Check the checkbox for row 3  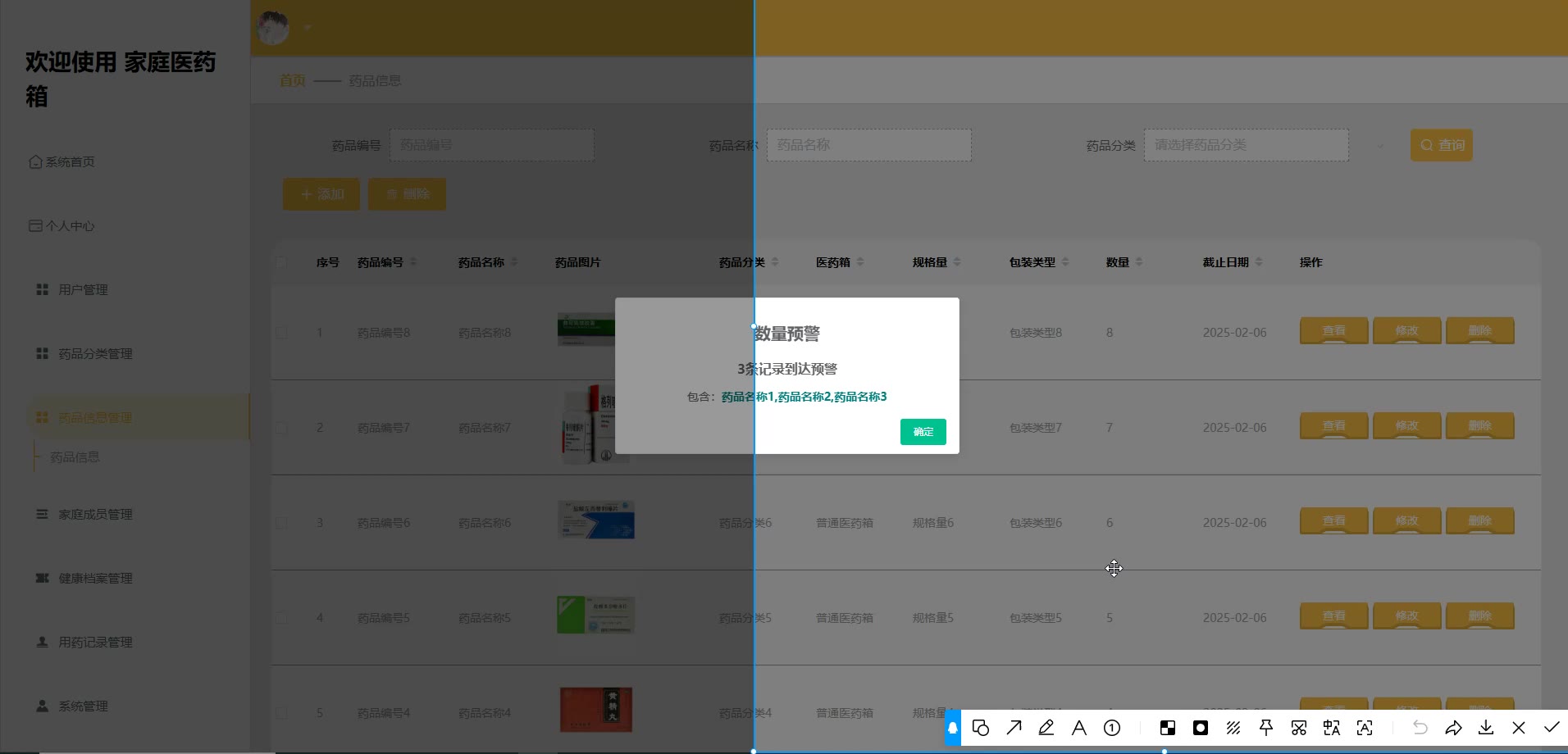point(281,523)
